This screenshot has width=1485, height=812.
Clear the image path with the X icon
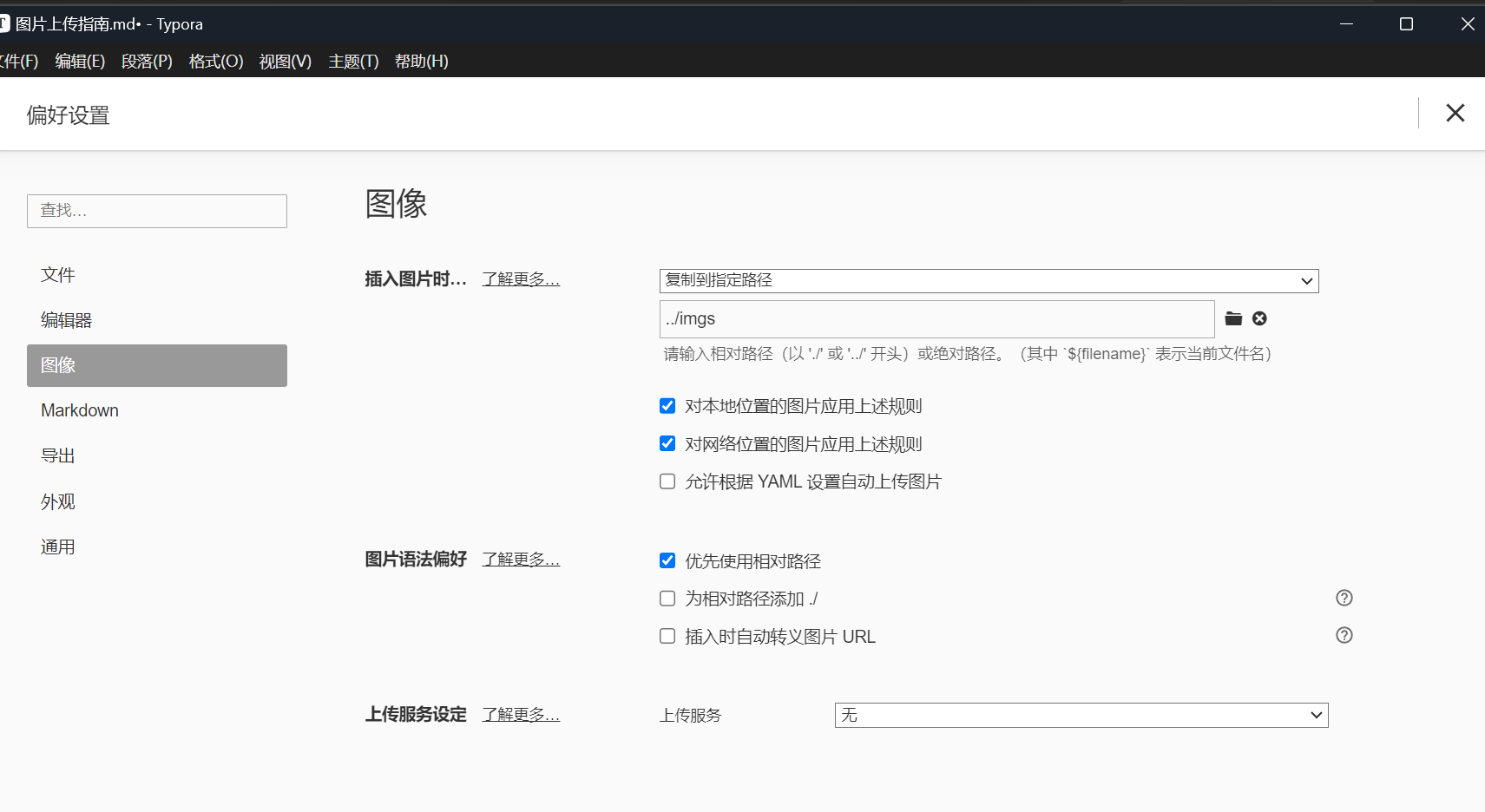pyautogui.click(x=1259, y=318)
